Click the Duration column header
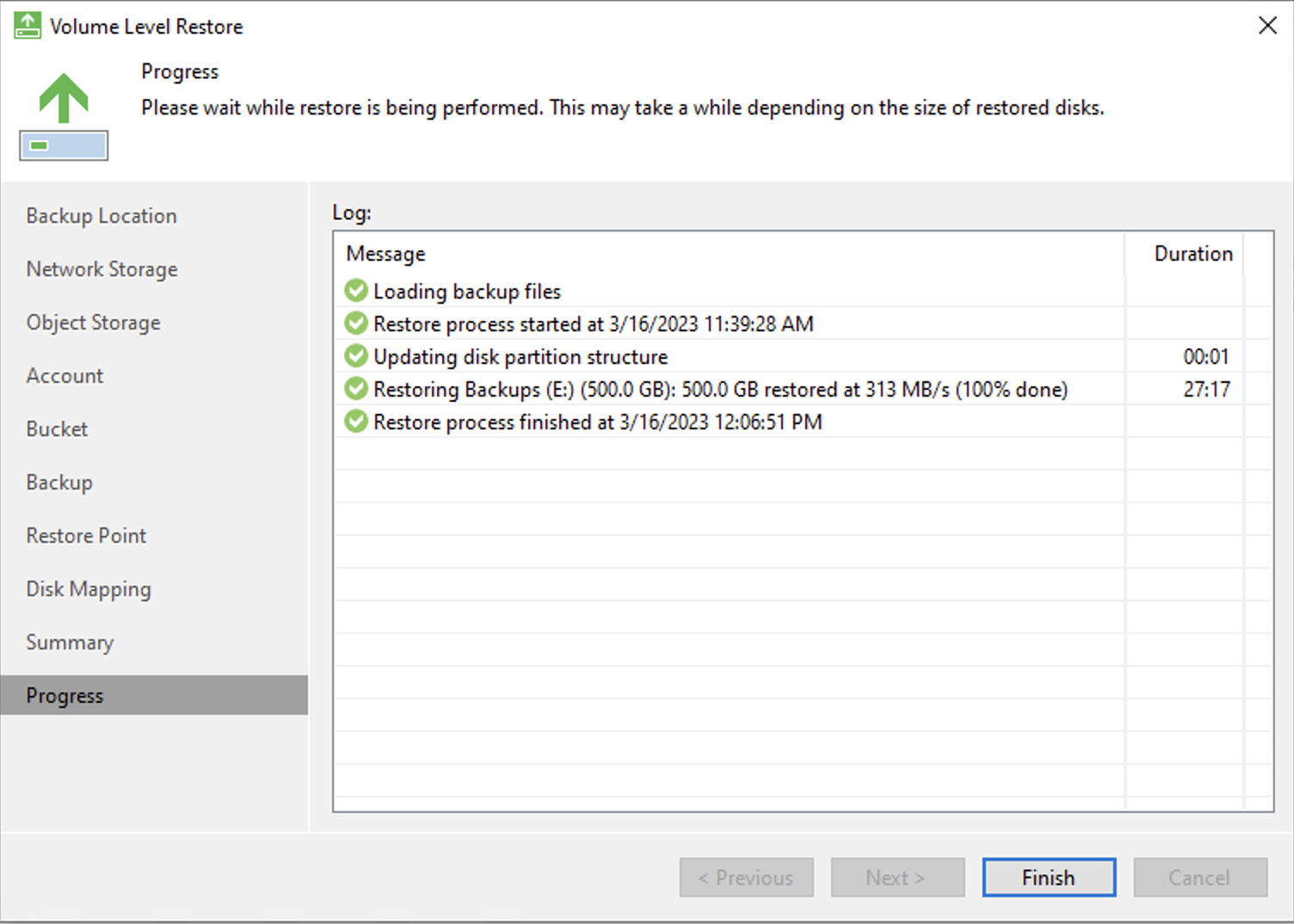Image resolution: width=1294 pixels, height=924 pixels. [x=1185, y=254]
